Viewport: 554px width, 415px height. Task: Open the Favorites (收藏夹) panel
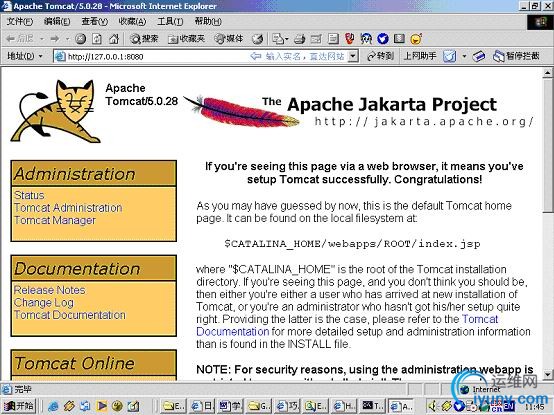tap(186, 39)
